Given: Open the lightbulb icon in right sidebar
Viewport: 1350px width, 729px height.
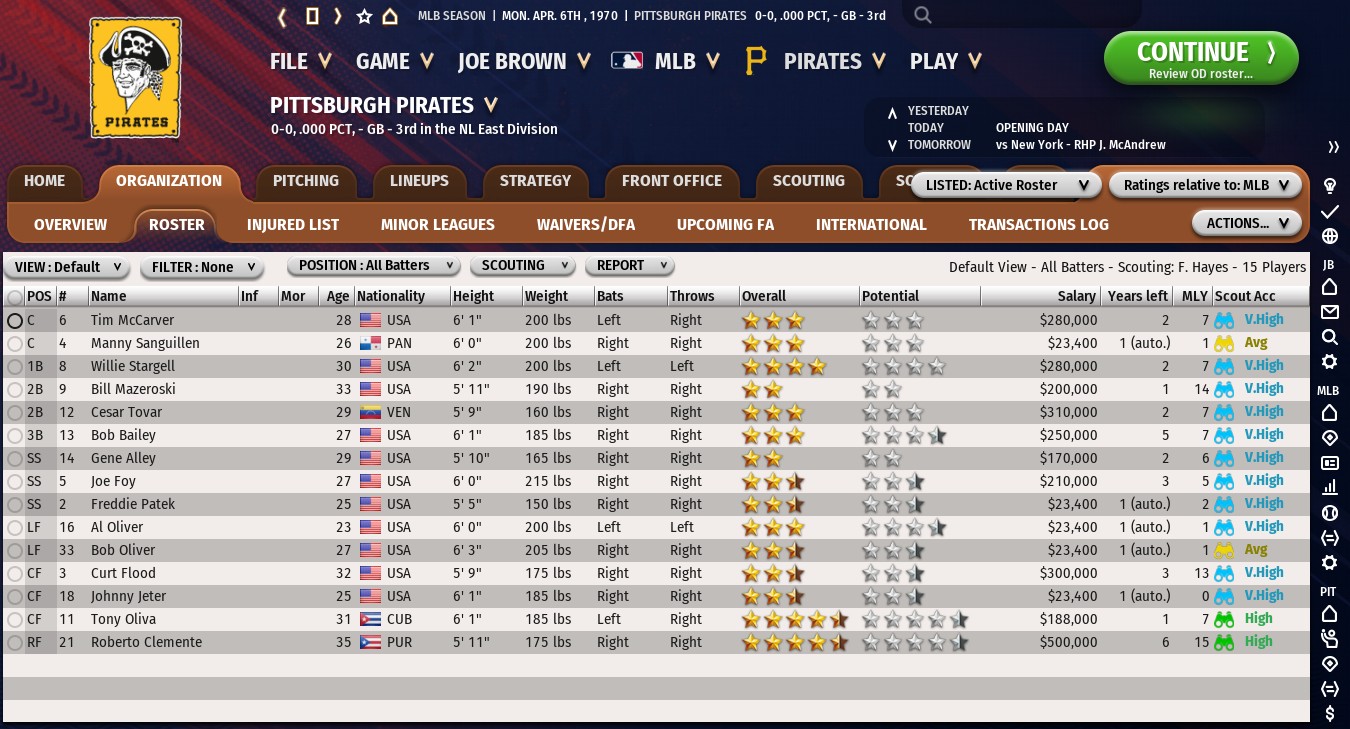Looking at the screenshot, I should coord(1330,186).
